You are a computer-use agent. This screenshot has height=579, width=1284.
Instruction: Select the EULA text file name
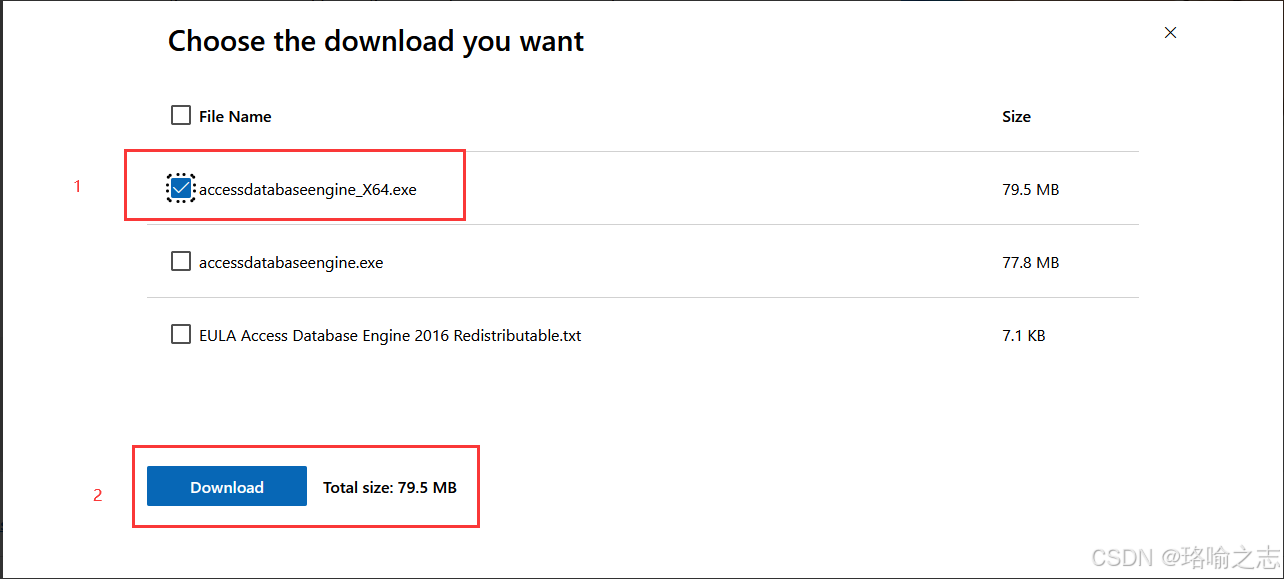390,335
